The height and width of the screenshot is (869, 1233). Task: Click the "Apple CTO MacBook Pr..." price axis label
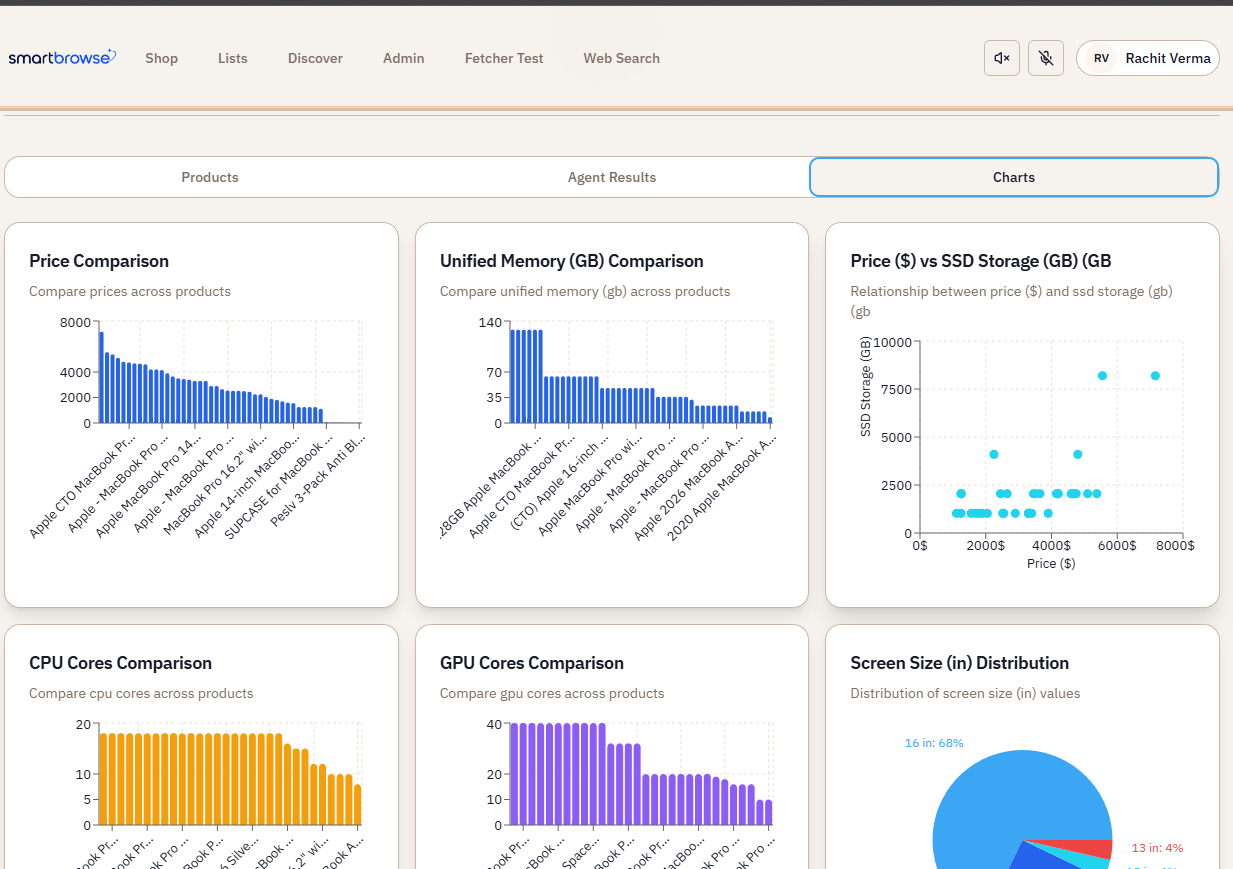click(82, 487)
